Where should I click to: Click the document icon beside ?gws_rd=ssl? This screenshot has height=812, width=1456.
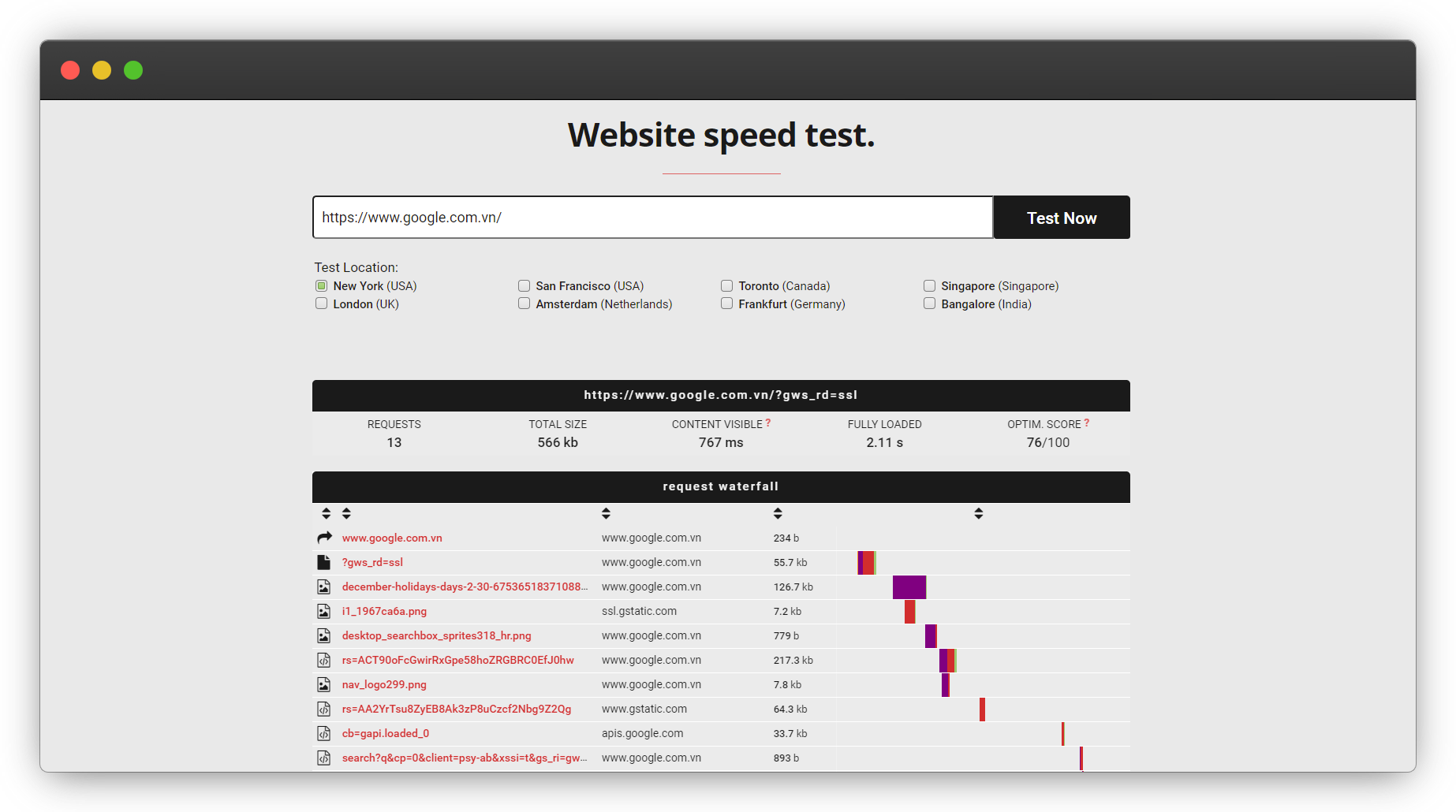323,562
